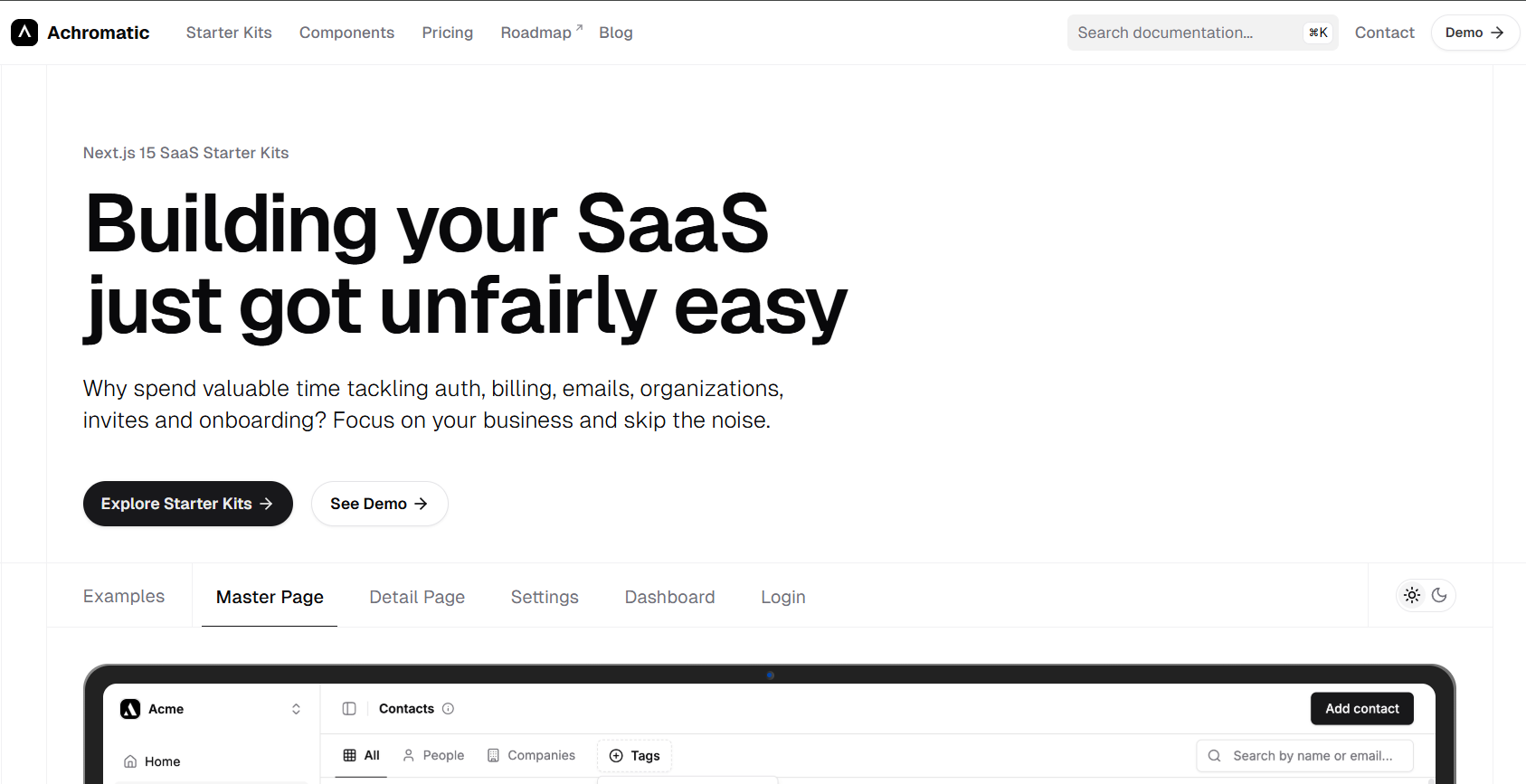Go to the Pricing page
This screenshot has height=784, width=1526.
pos(448,33)
